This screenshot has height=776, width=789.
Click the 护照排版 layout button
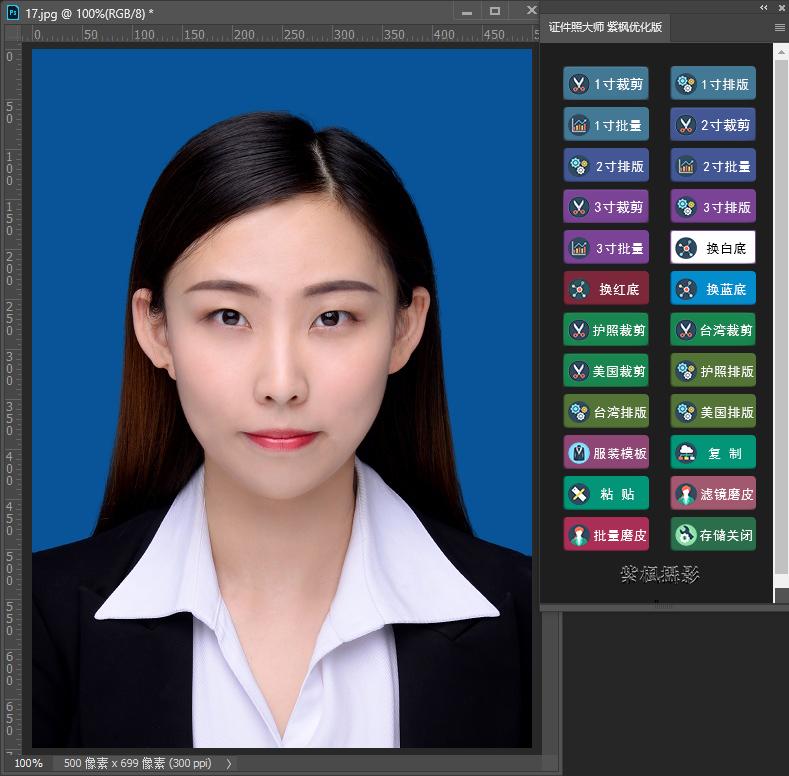coord(713,370)
